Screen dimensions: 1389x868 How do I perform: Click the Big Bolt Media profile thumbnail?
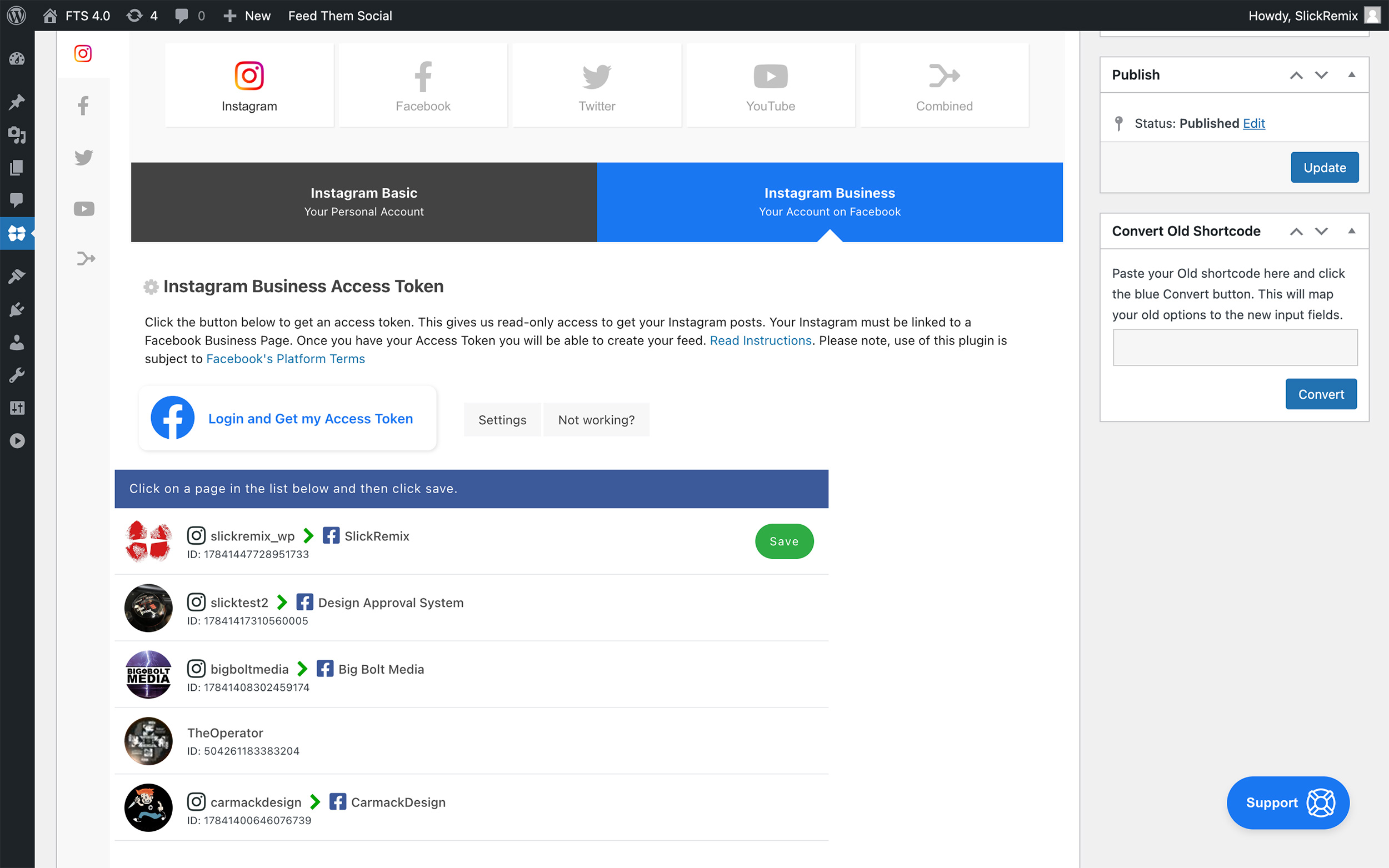click(148, 675)
